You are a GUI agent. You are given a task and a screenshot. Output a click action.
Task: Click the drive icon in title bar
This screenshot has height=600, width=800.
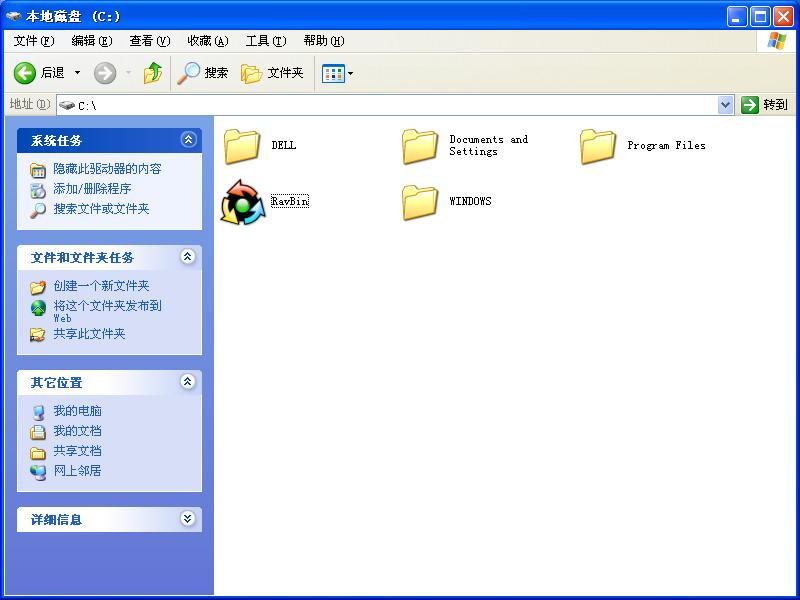(x=14, y=16)
